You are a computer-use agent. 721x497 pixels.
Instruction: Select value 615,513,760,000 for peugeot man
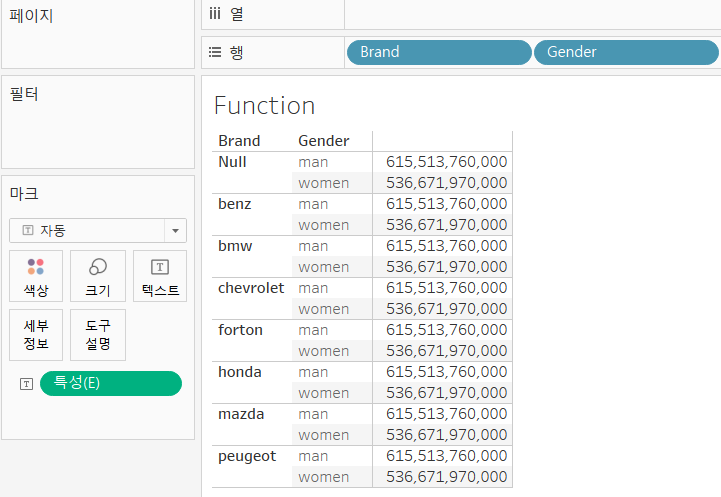pos(446,456)
